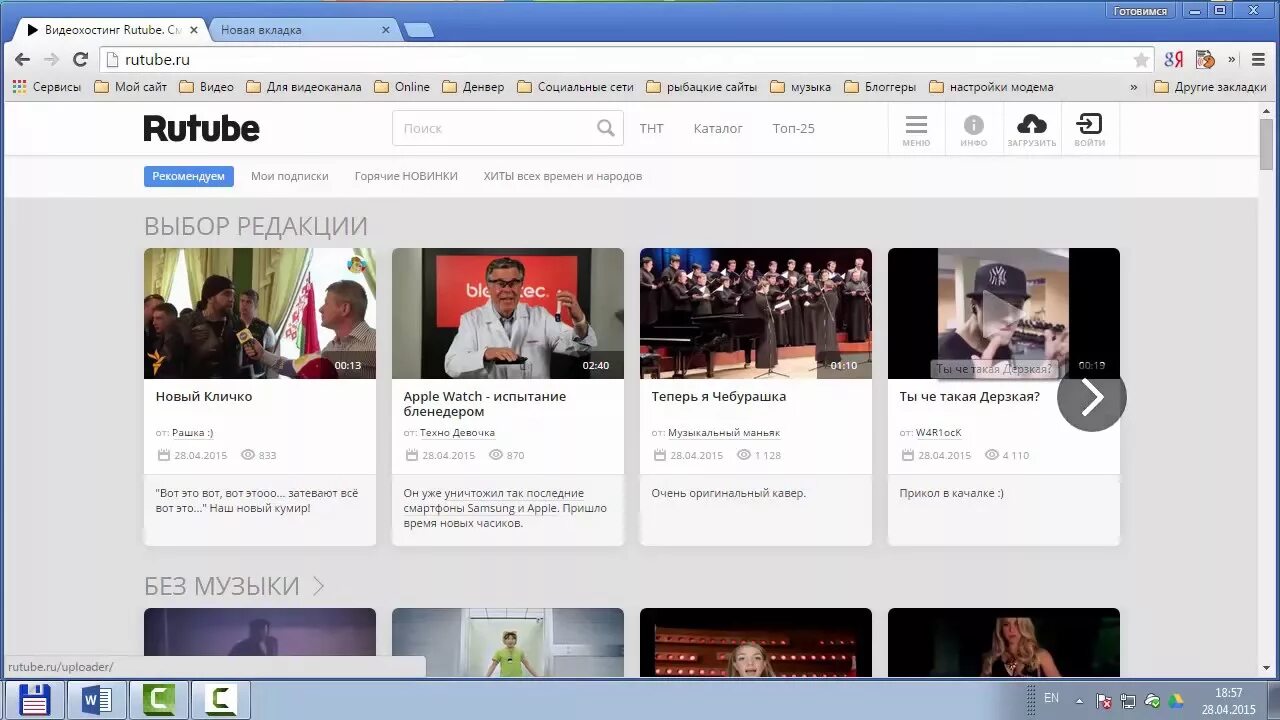Play the choir Чебурашка thumbnail
The width and height of the screenshot is (1280, 720).
pyautogui.click(x=756, y=313)
